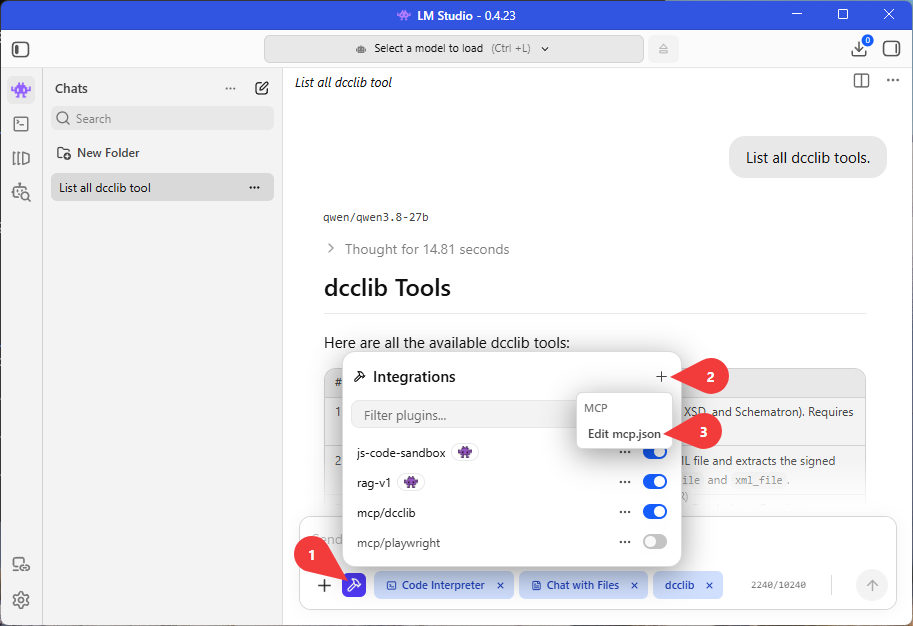This screenshot has height=626, width=913.
Task: Select the 'List all dcclib tool' chat row
Action: (x=162, y=188)
